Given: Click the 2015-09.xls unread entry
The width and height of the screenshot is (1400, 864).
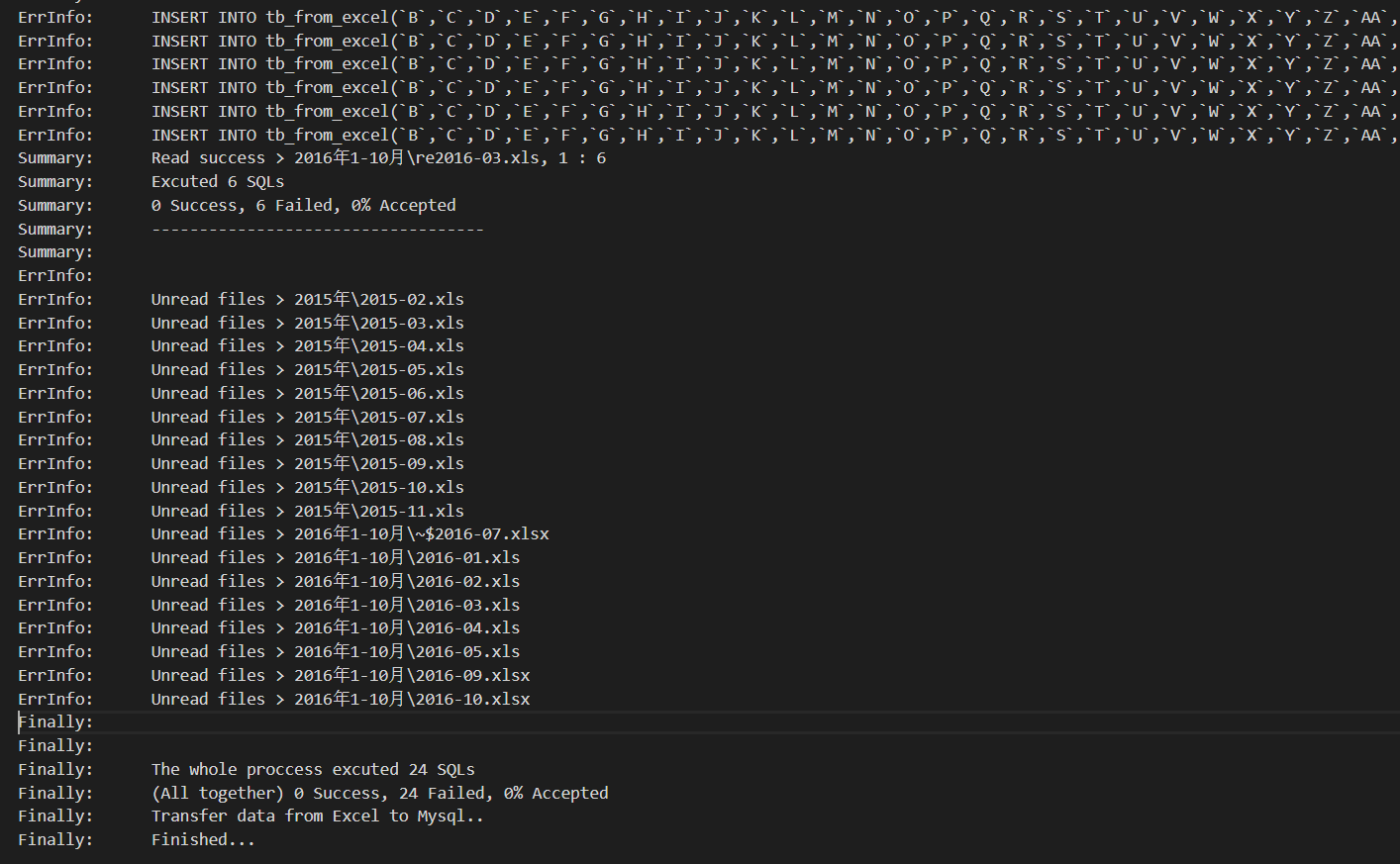Looking at the screenshot, I should [308, 464].
